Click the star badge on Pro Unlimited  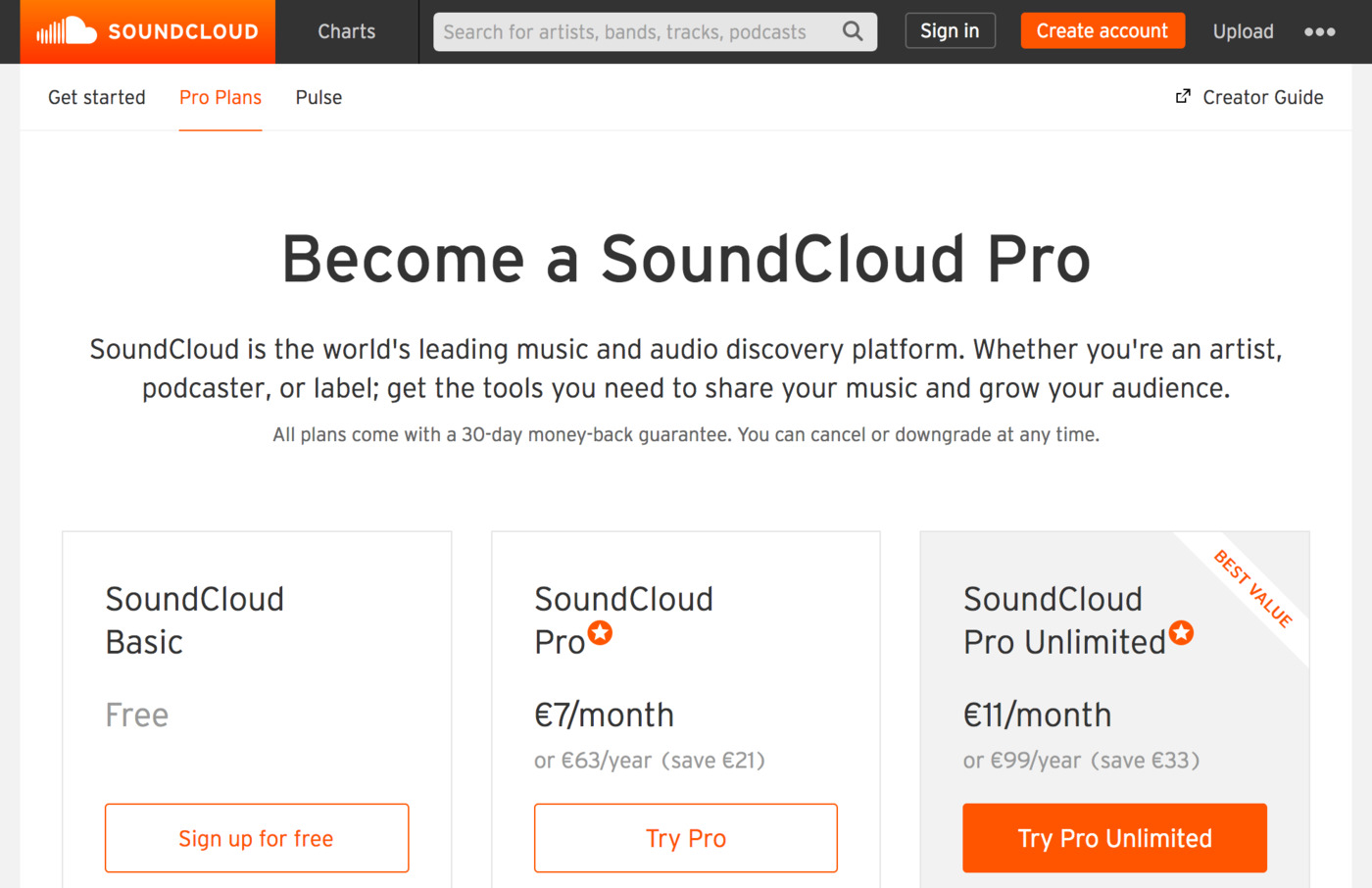tap(1181, 633)
